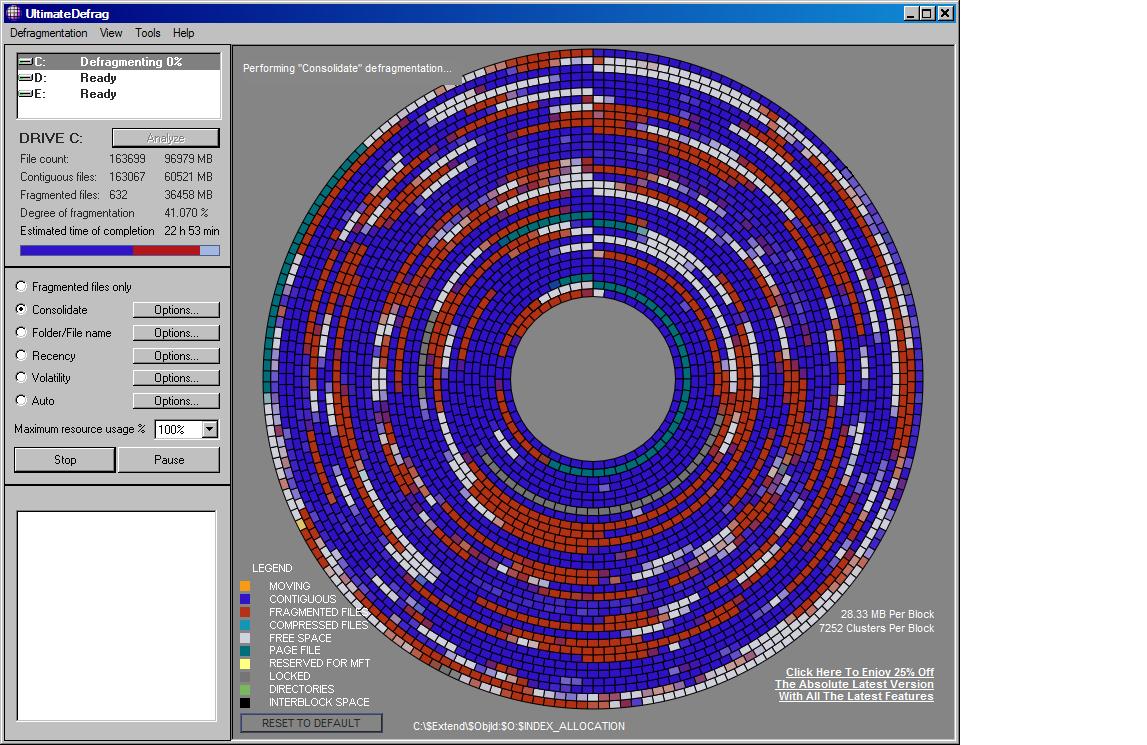The height and width of the screenshot is (745, 1147).
Task: Pause the defragmentation
Action: coord(169,460)
